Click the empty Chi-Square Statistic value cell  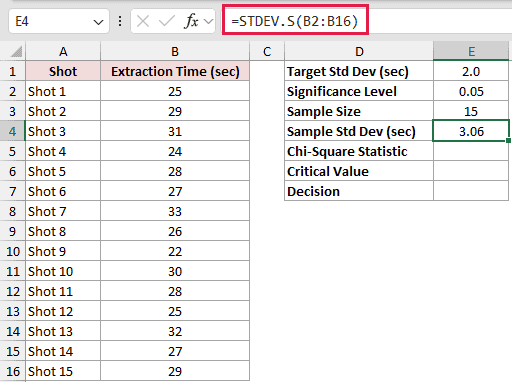coord(471,151)
